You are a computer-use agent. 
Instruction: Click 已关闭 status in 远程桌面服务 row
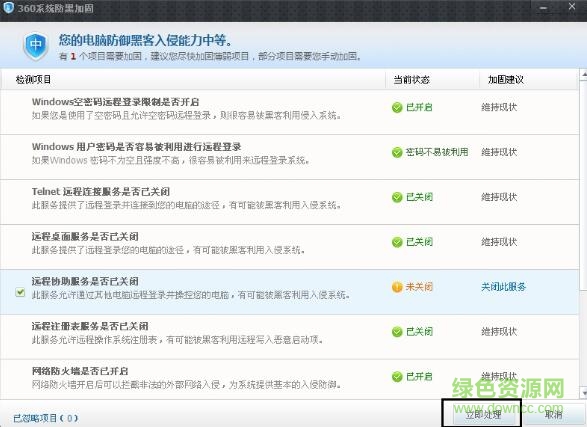pos(419,242)
